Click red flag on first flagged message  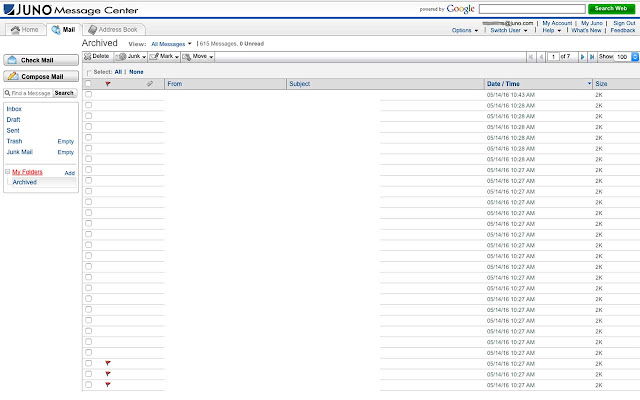108,363
